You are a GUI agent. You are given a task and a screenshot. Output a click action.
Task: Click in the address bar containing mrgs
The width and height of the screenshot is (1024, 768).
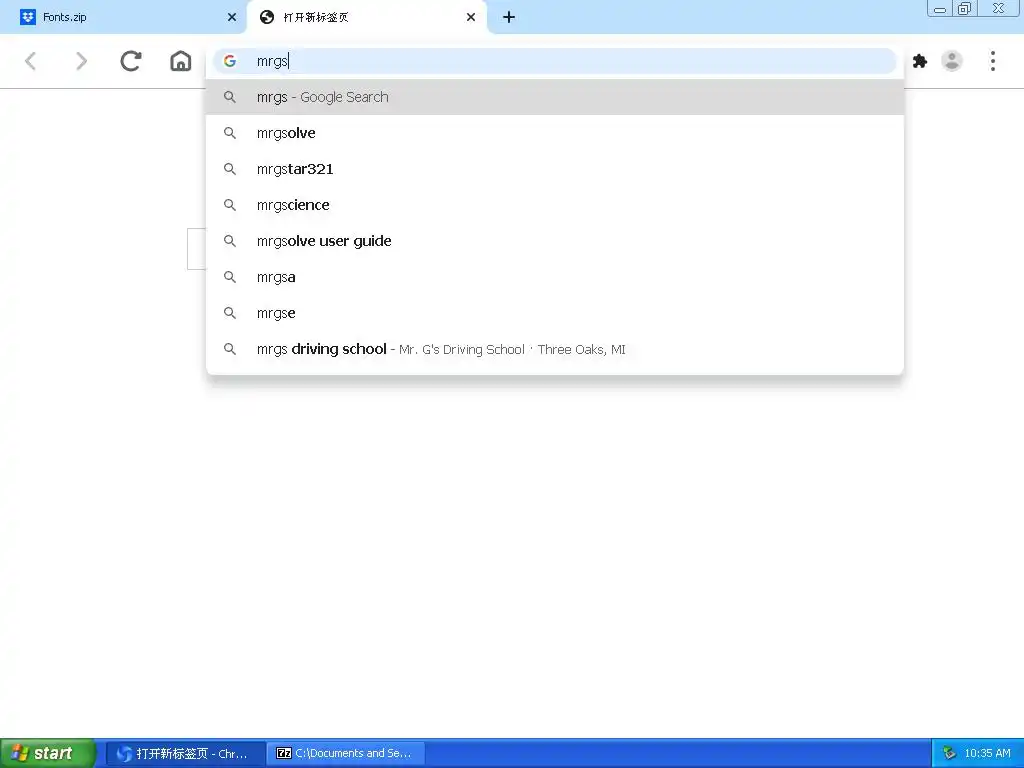coord(554,61)
